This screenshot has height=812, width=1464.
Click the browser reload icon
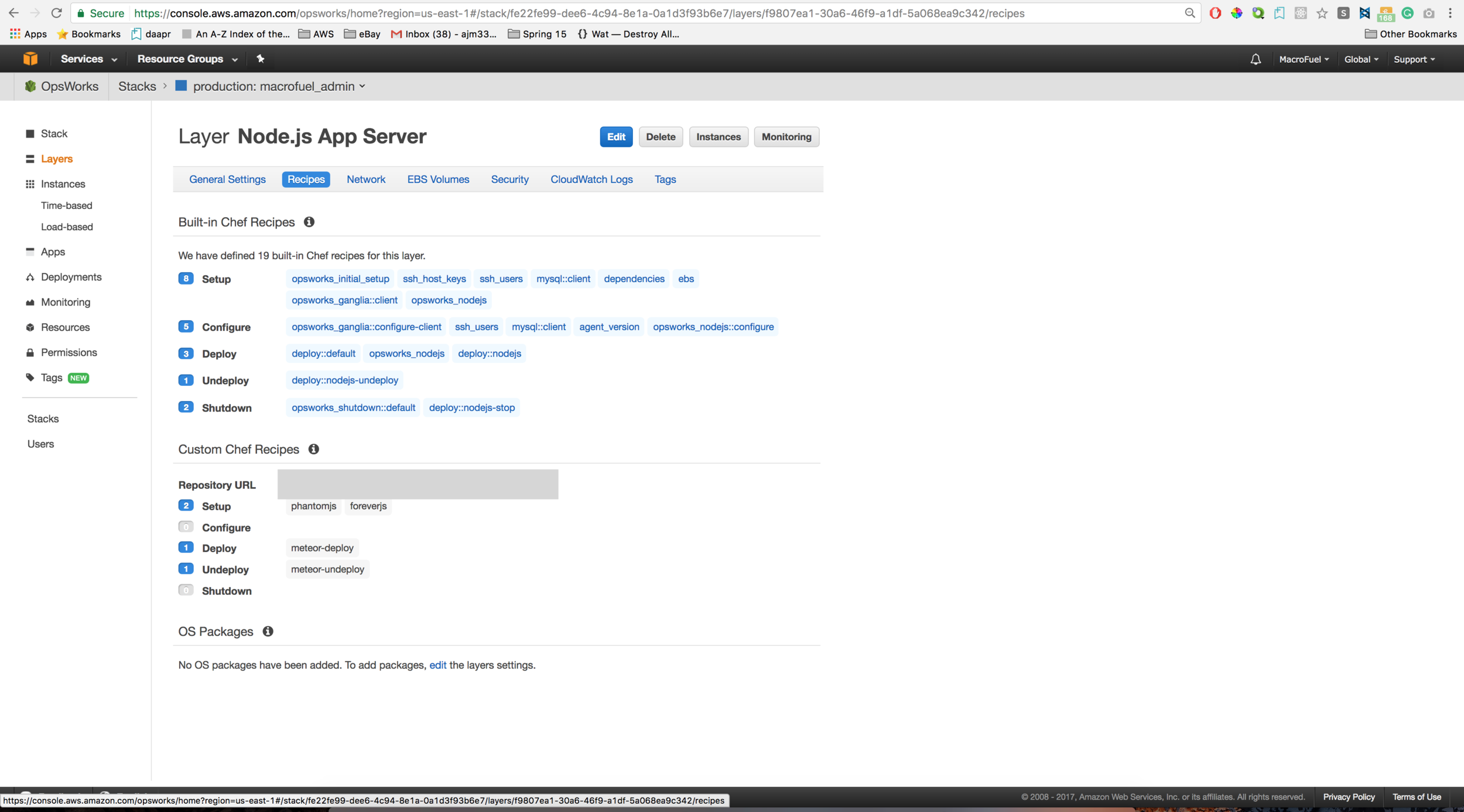[56, 13]
